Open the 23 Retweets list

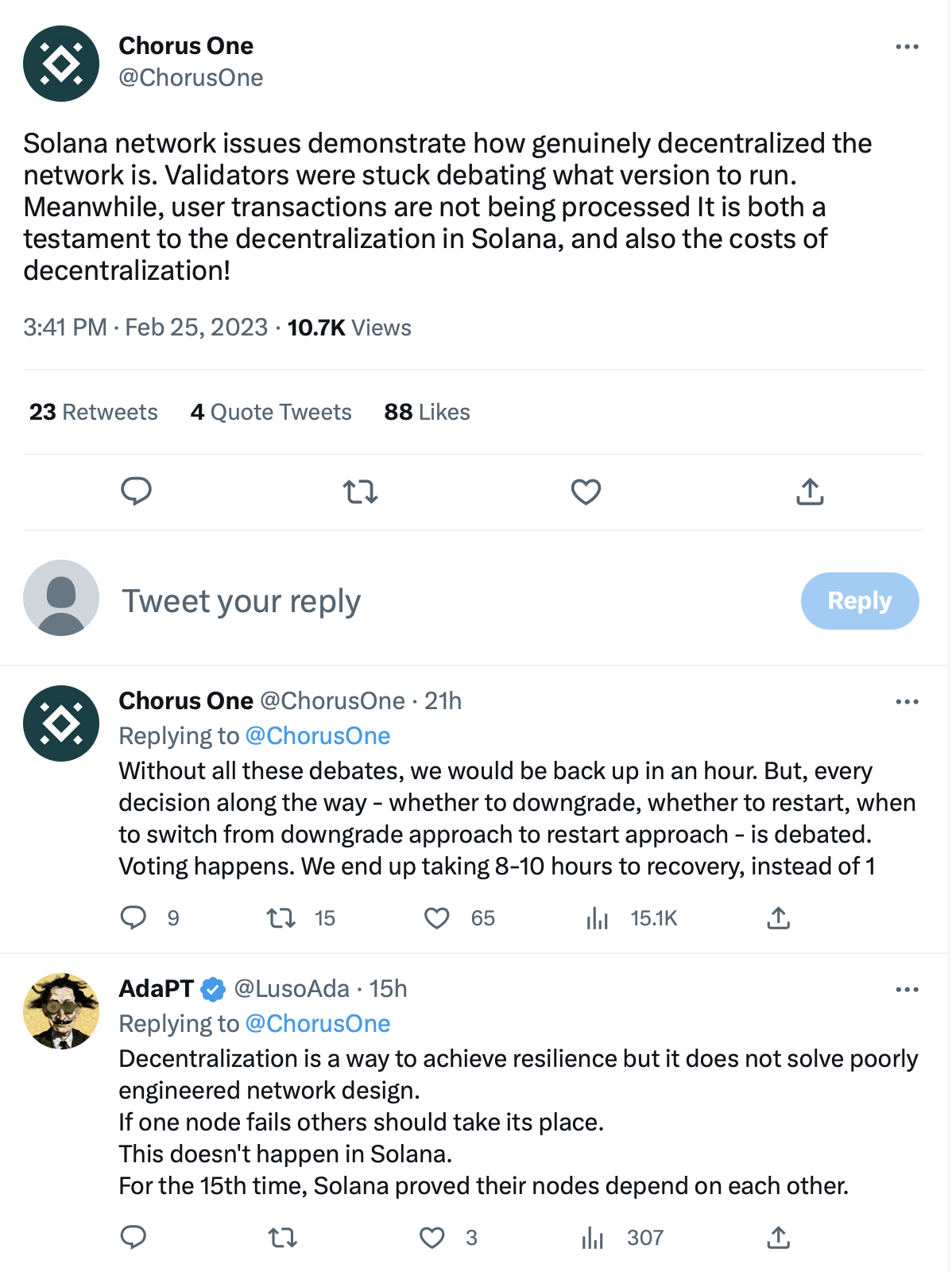click(x=94, y=412)
